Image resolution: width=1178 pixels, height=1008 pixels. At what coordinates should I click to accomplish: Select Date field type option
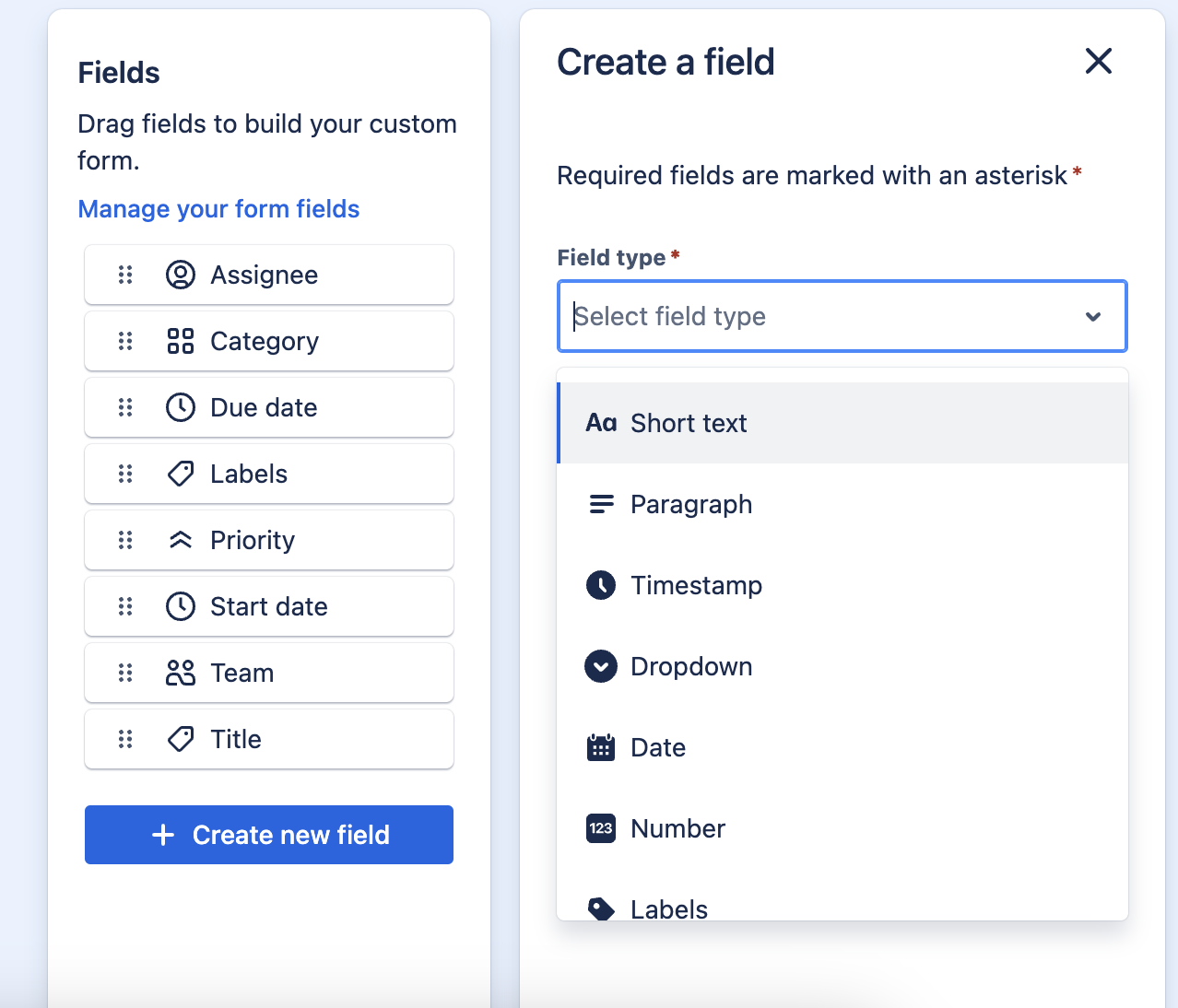[x=842, y=747]
